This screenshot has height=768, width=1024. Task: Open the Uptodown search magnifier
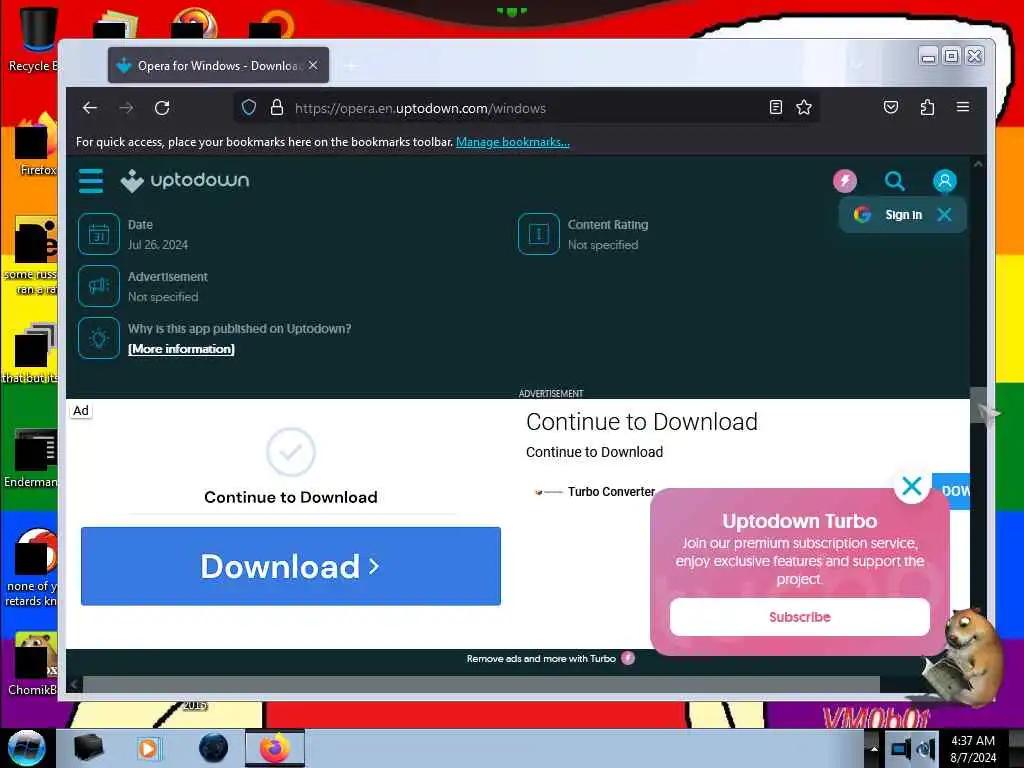point(894,181)
